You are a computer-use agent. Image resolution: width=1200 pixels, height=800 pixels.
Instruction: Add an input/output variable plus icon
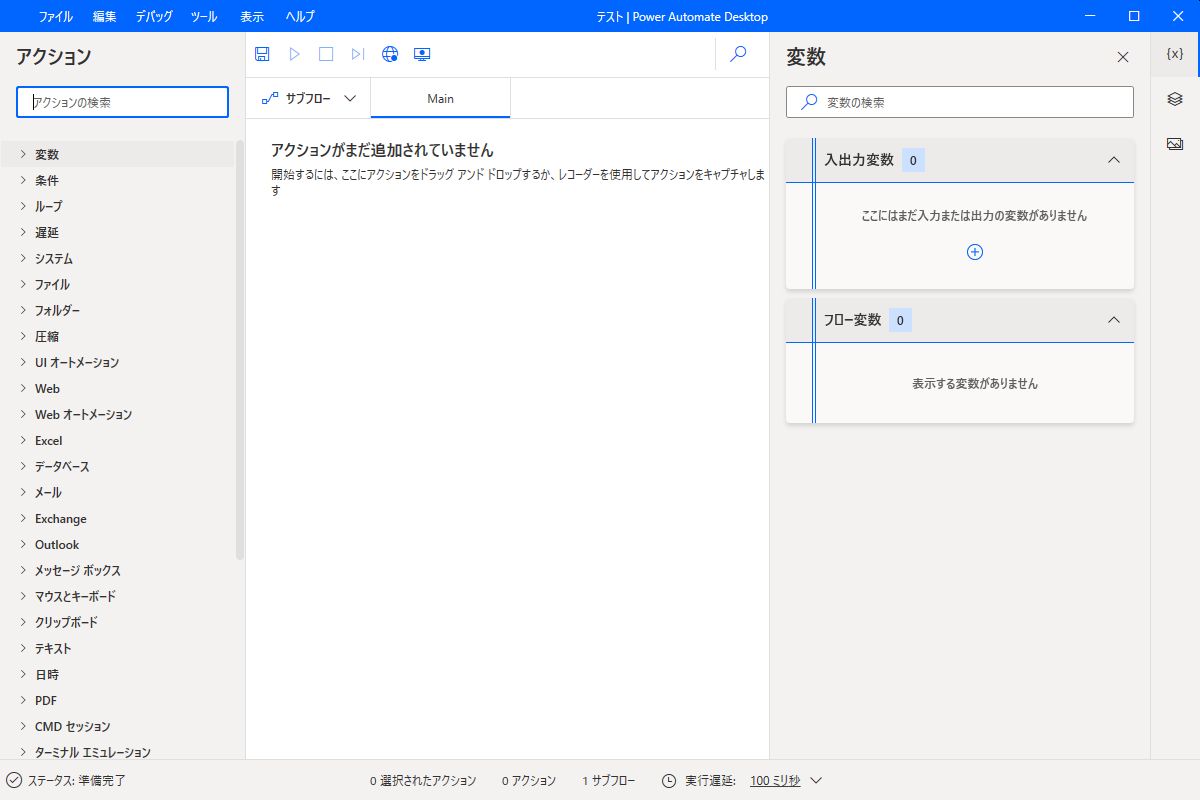pyautogui.click(x=975, y=252)
